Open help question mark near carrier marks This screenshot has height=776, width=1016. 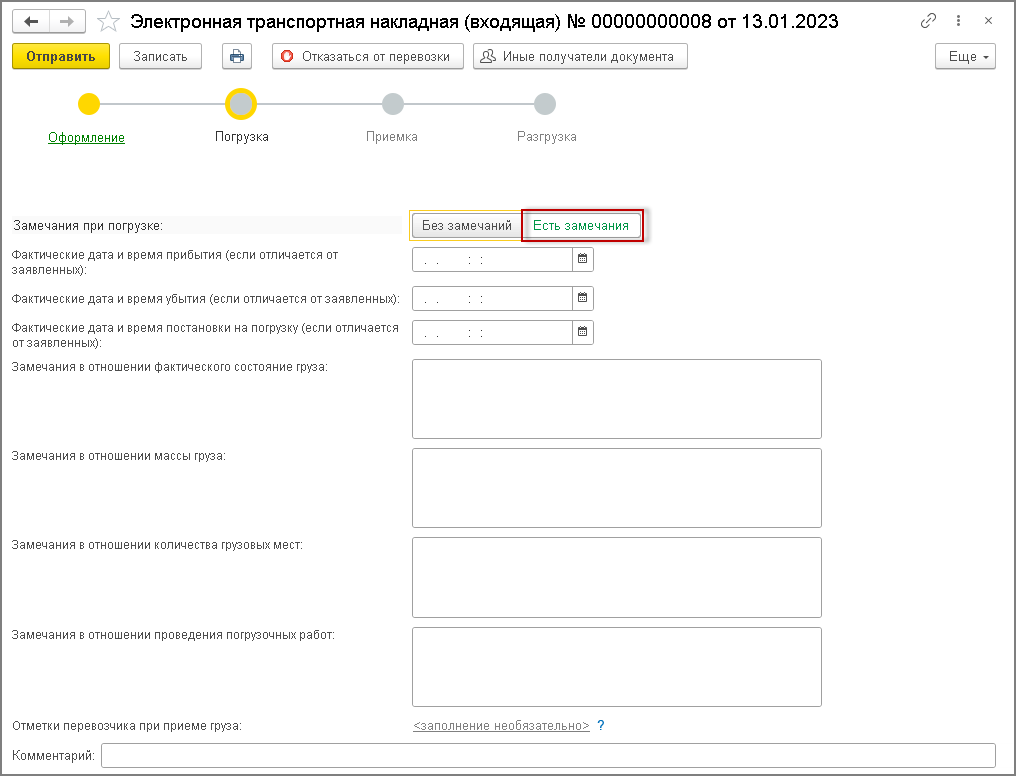point(601,725)
